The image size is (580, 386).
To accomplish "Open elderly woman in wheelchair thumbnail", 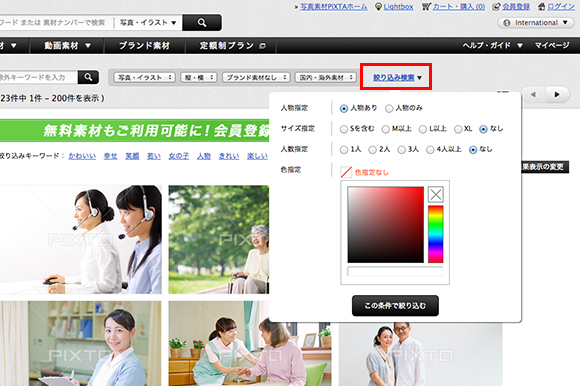I will click(x=219, y=240).
